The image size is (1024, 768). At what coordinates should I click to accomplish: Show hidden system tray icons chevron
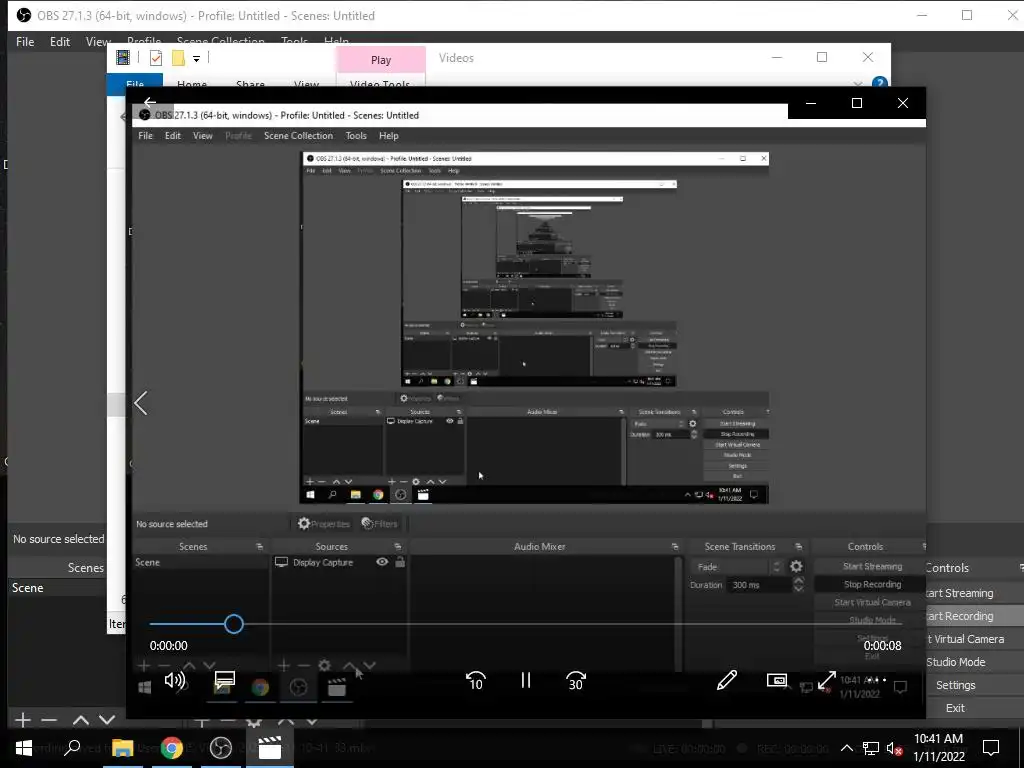pyautogui.click(x=846, y=748)
